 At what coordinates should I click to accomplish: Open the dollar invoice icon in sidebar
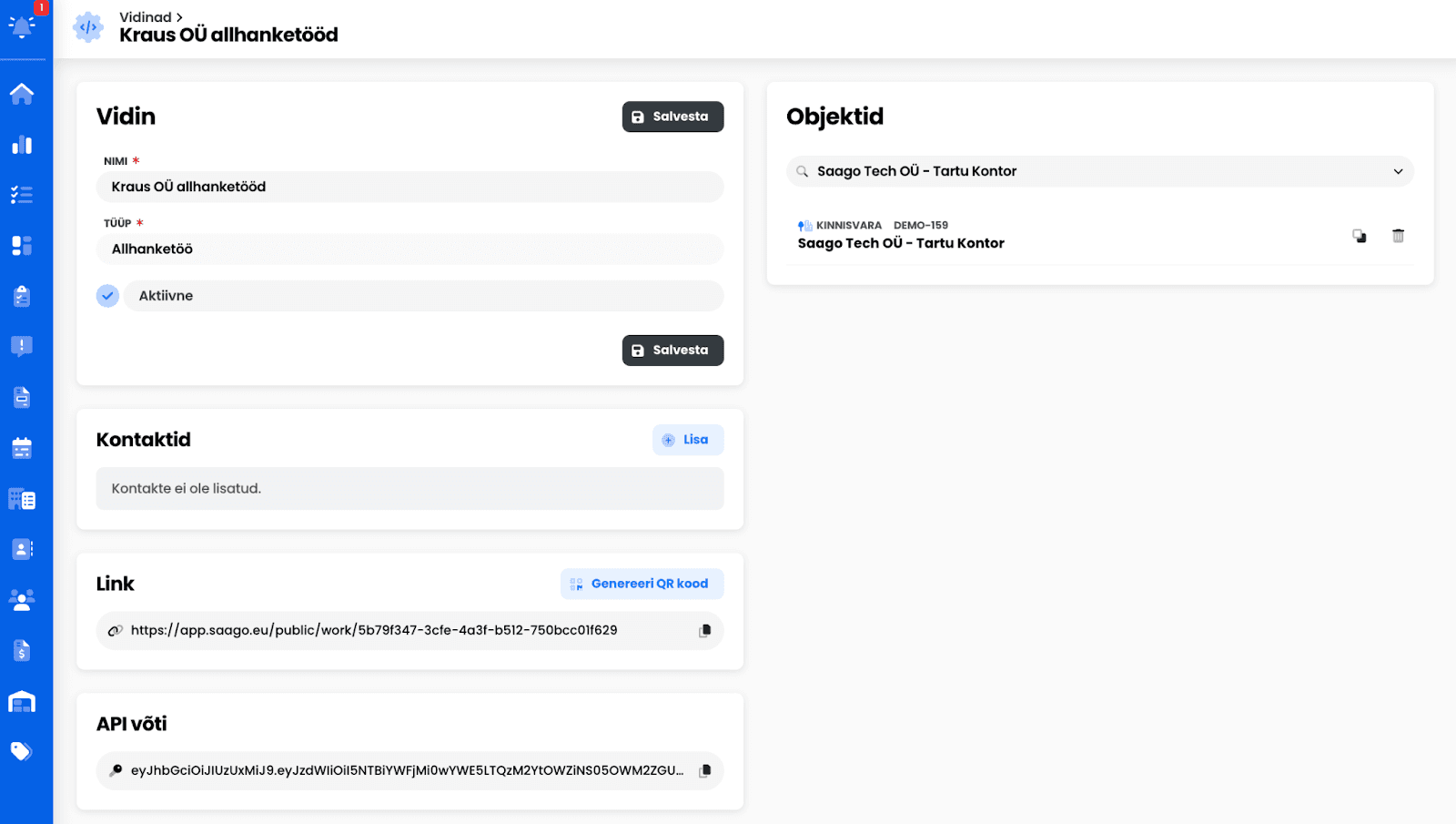(22, 650)
